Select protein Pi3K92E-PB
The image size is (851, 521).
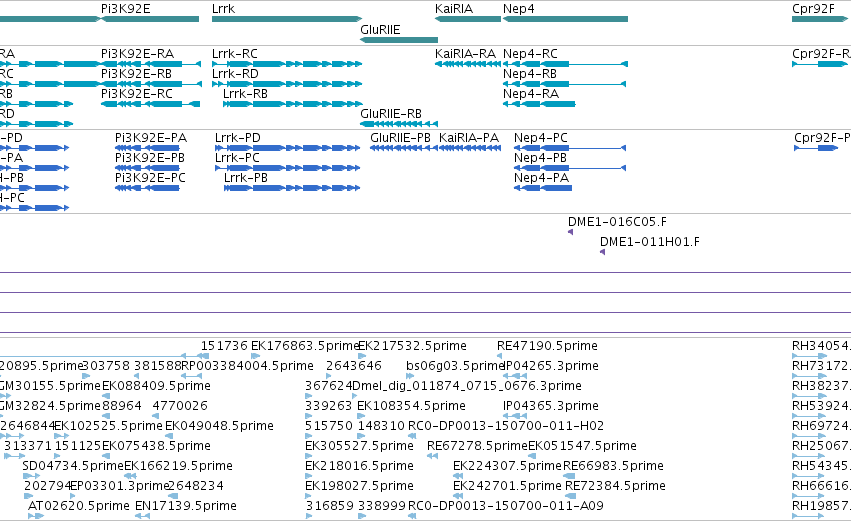coord(150,158)
